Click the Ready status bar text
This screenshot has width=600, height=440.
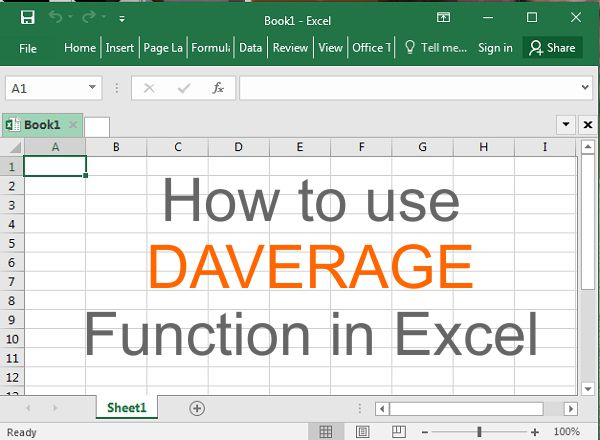[x=22, y=432]
